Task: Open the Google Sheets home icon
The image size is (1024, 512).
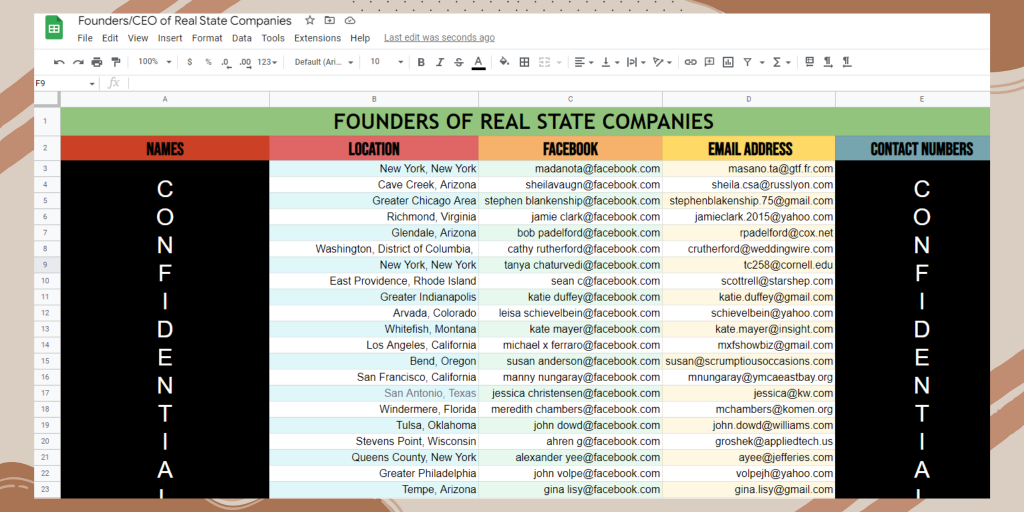Action: tap(54, 29)
